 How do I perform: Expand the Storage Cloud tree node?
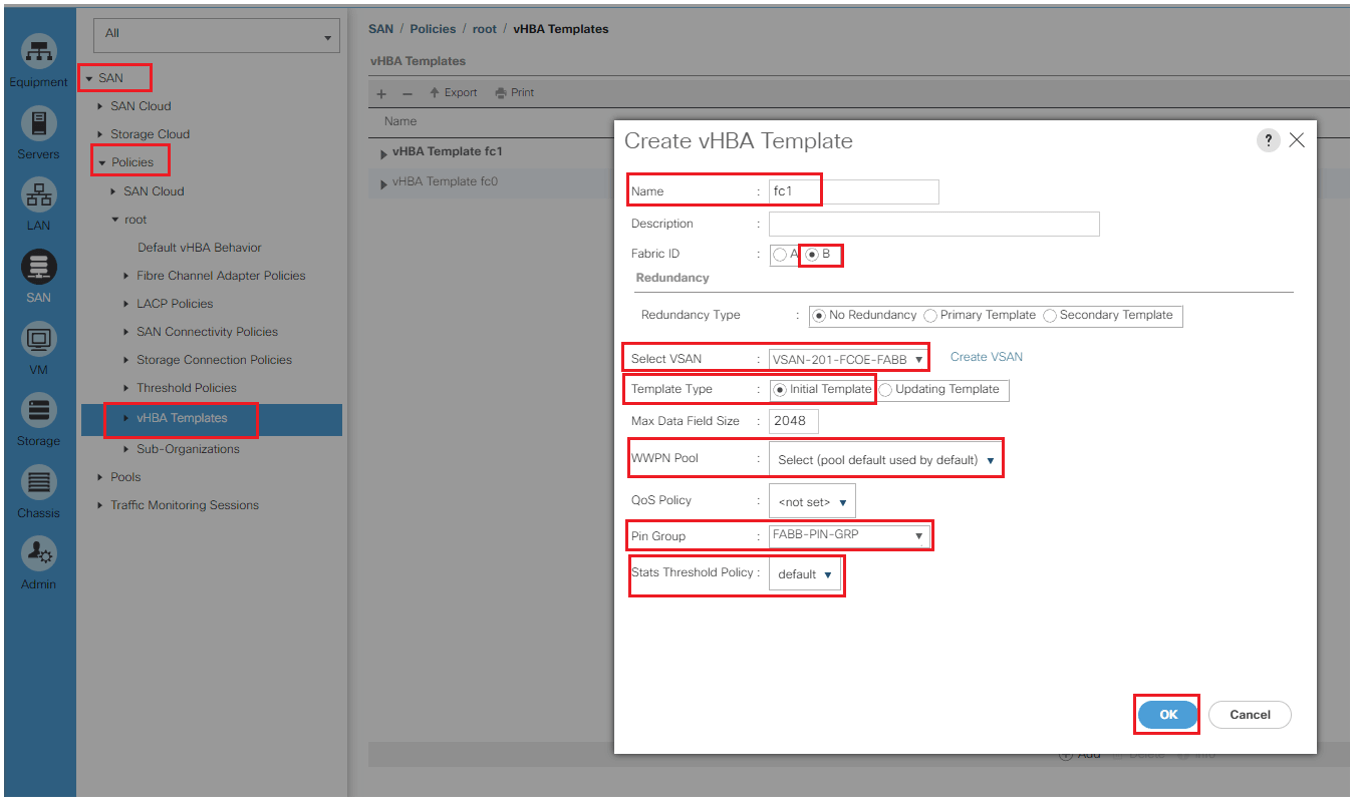tap(101, 134)
